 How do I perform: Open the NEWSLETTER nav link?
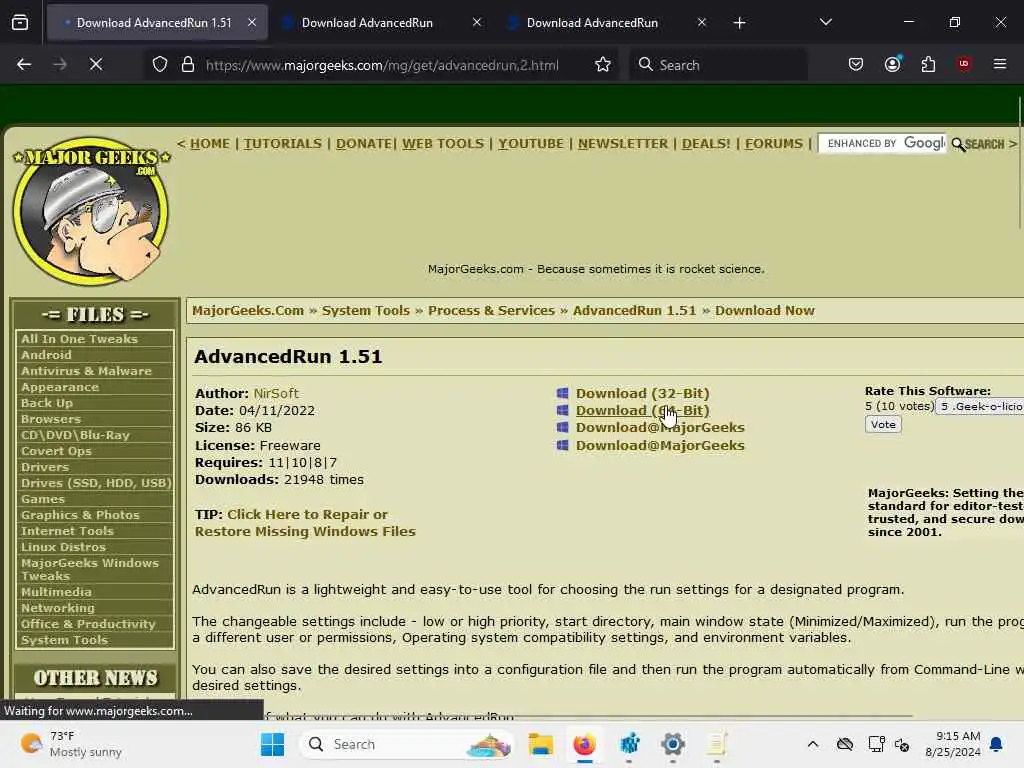click(x=623, y=143)
